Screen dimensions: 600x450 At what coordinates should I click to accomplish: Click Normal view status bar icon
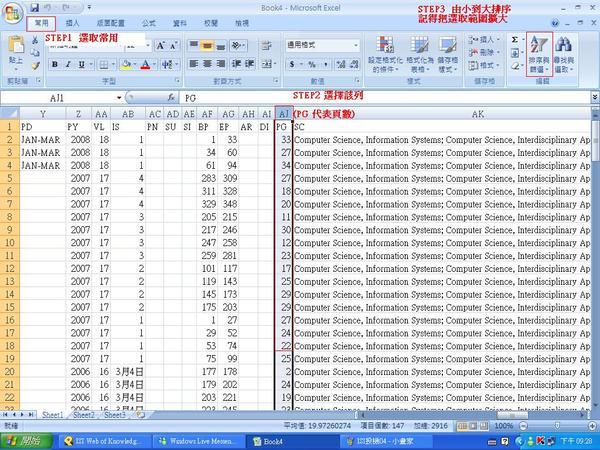coord(462,426)
